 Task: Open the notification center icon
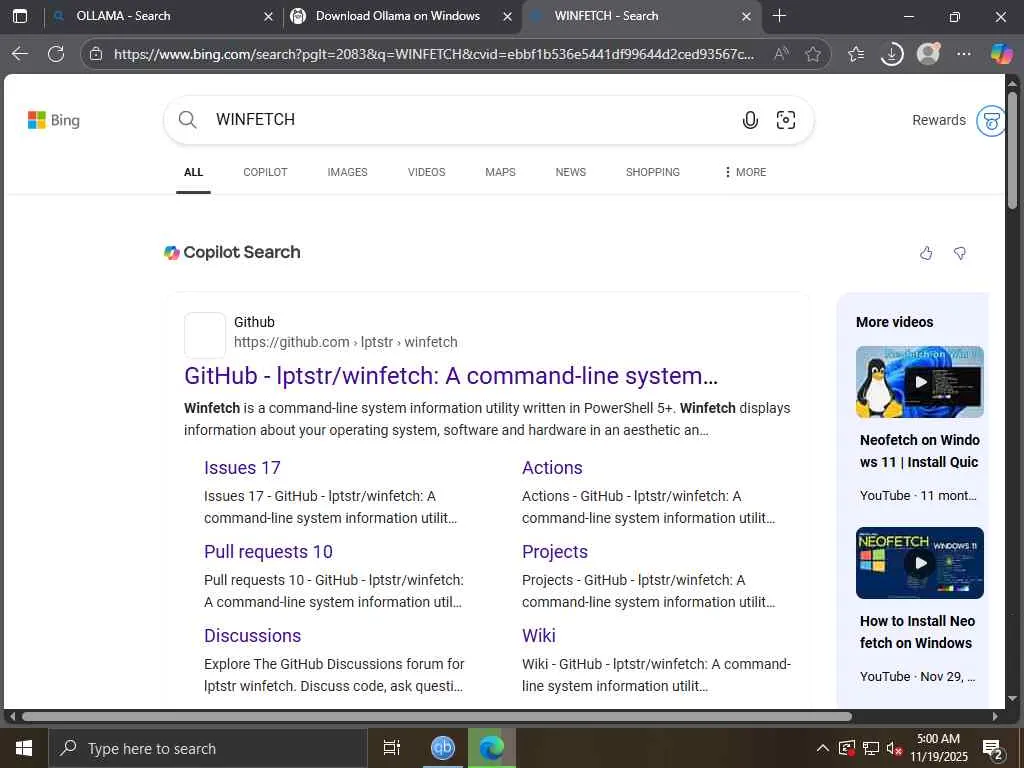click(993, 749)
